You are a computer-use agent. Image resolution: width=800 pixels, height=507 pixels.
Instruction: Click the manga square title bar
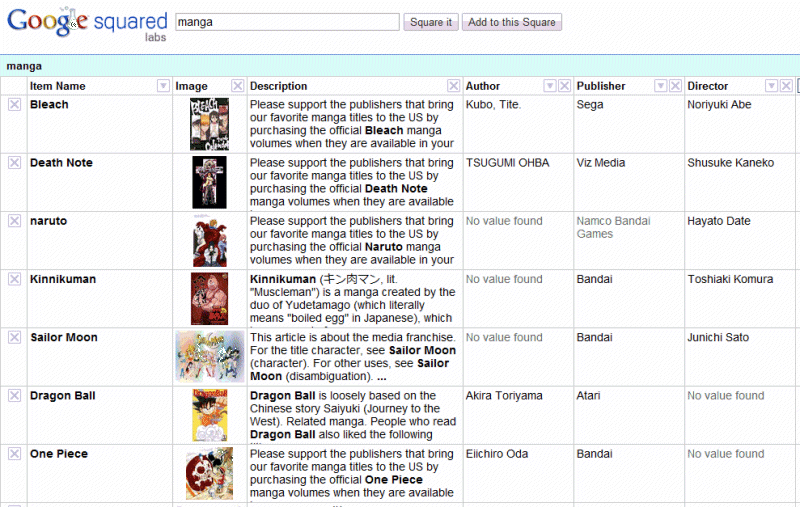click(x=400, y=66)
